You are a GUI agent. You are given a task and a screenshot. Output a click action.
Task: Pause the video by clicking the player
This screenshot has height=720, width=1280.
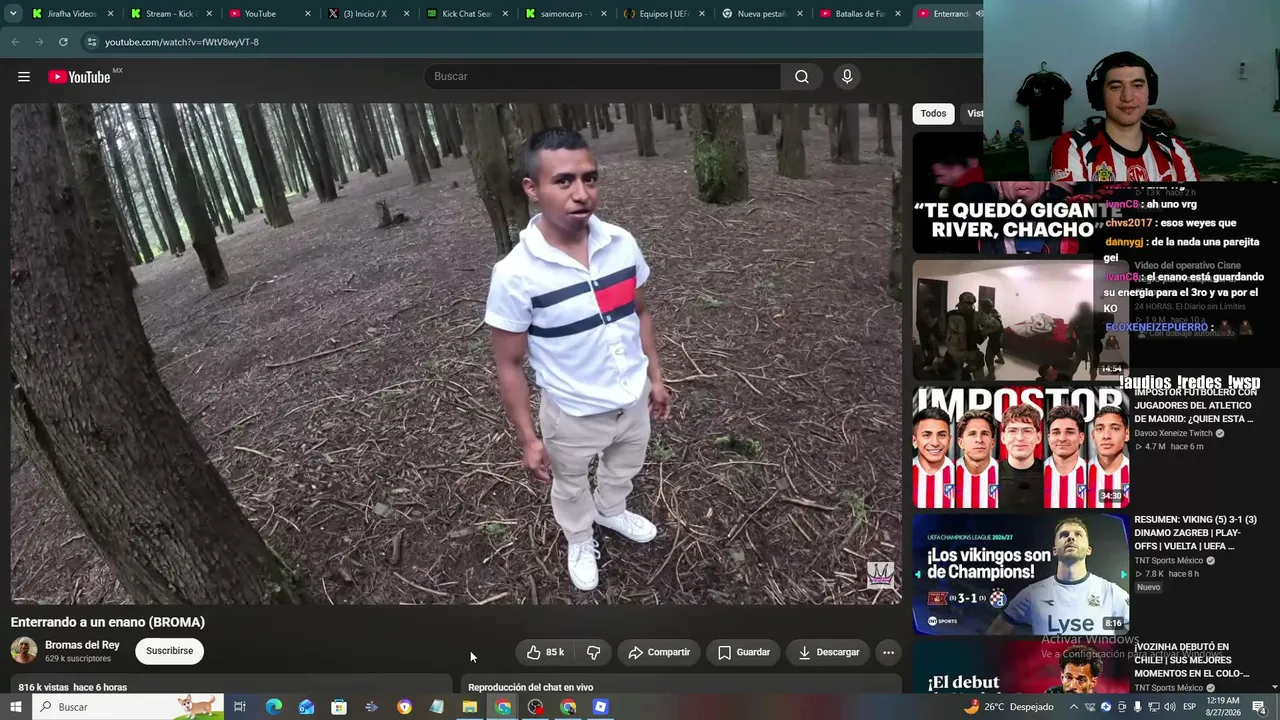(x=455, y=353)
